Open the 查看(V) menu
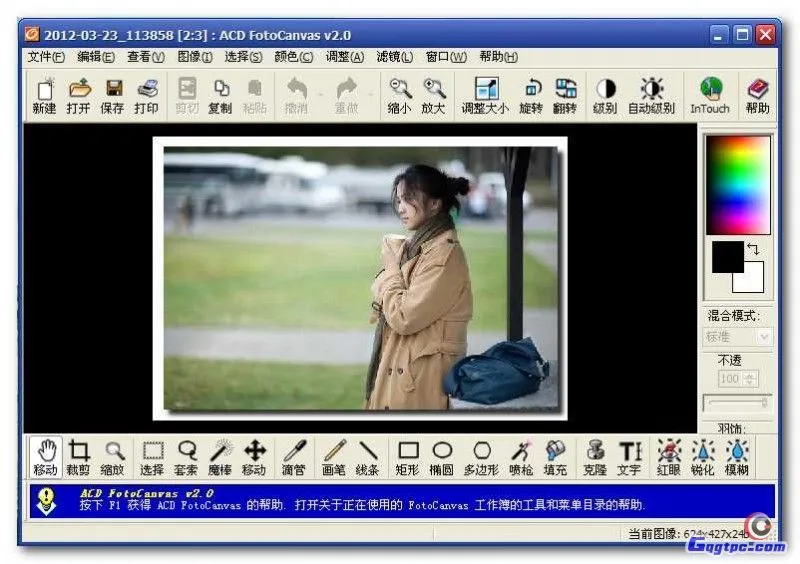Screen dimensions: 800x564 [146, 57]
